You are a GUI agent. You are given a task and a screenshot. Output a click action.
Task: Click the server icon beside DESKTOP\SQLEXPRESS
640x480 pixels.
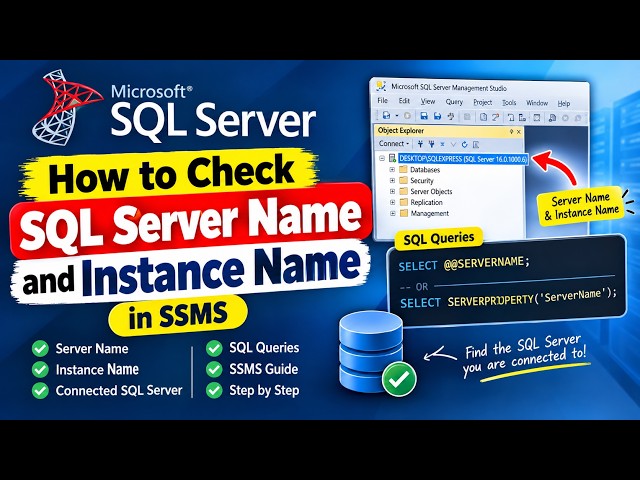392,158
